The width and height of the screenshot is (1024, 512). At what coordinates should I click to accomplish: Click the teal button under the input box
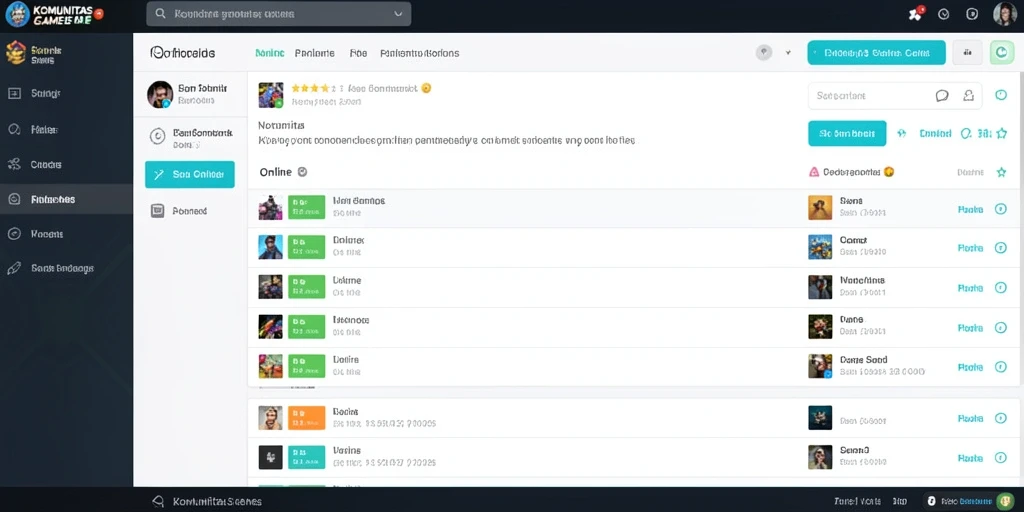pyautogui.click(x=847, y=133)
